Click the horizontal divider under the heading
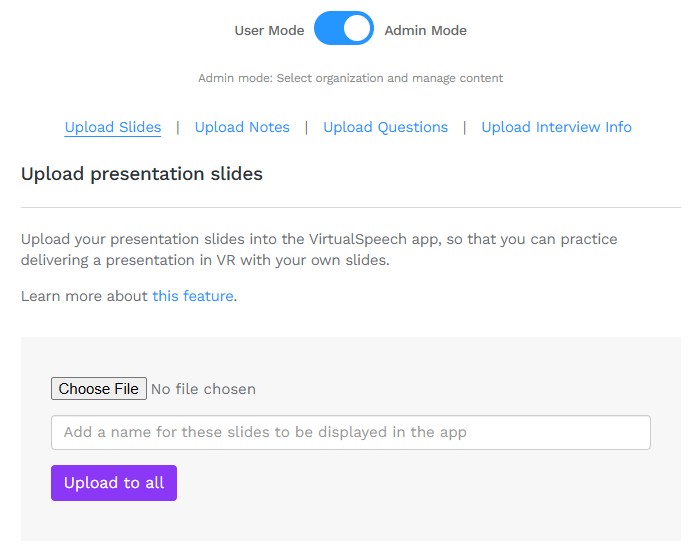696x557 pixels. [x=351, y=207]
